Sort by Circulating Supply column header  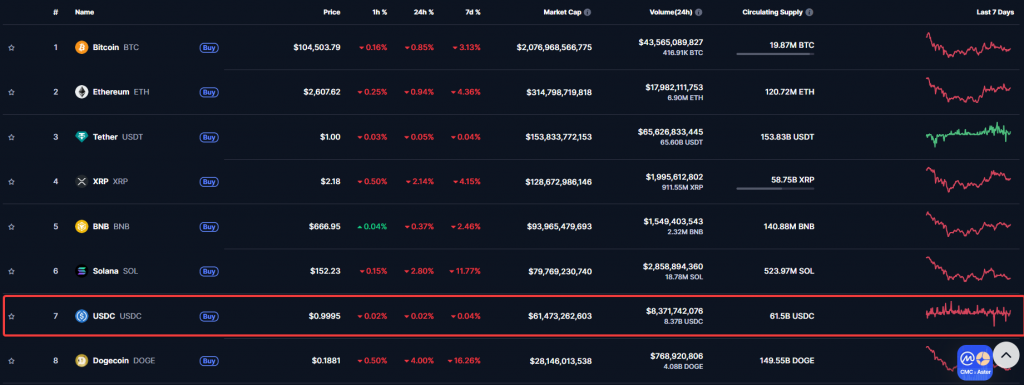pos(773,12)
